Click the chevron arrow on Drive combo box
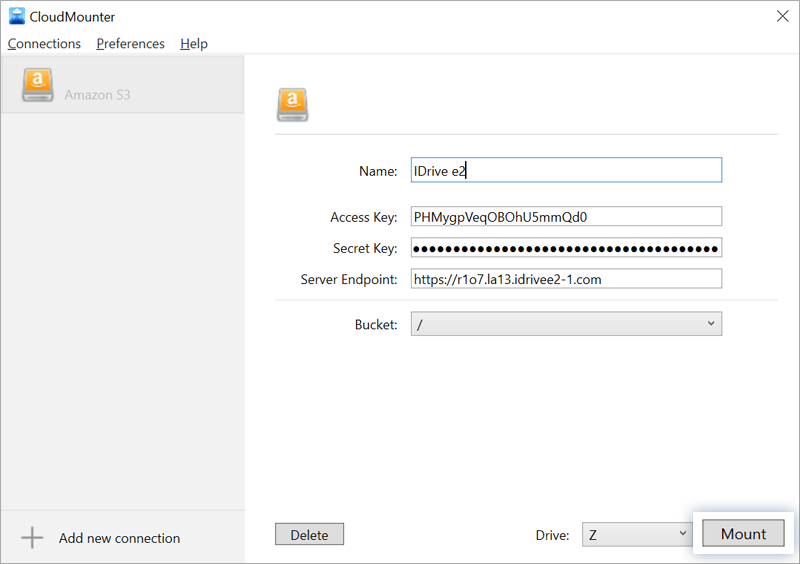The width and height of the screenshot is (800, 564). click(x=683, y=534)
